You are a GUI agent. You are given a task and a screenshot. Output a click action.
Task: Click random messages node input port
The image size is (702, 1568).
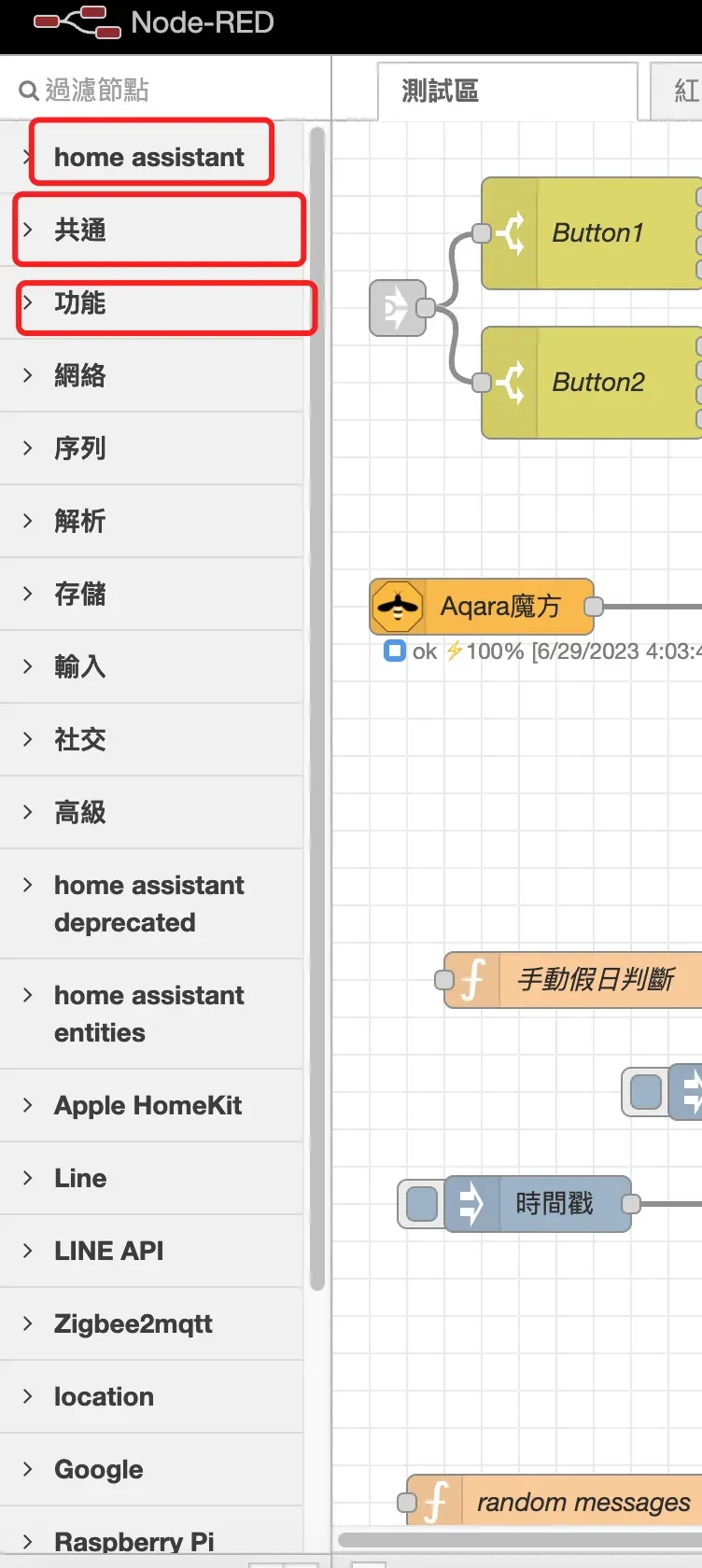[x=407, y=1502]
